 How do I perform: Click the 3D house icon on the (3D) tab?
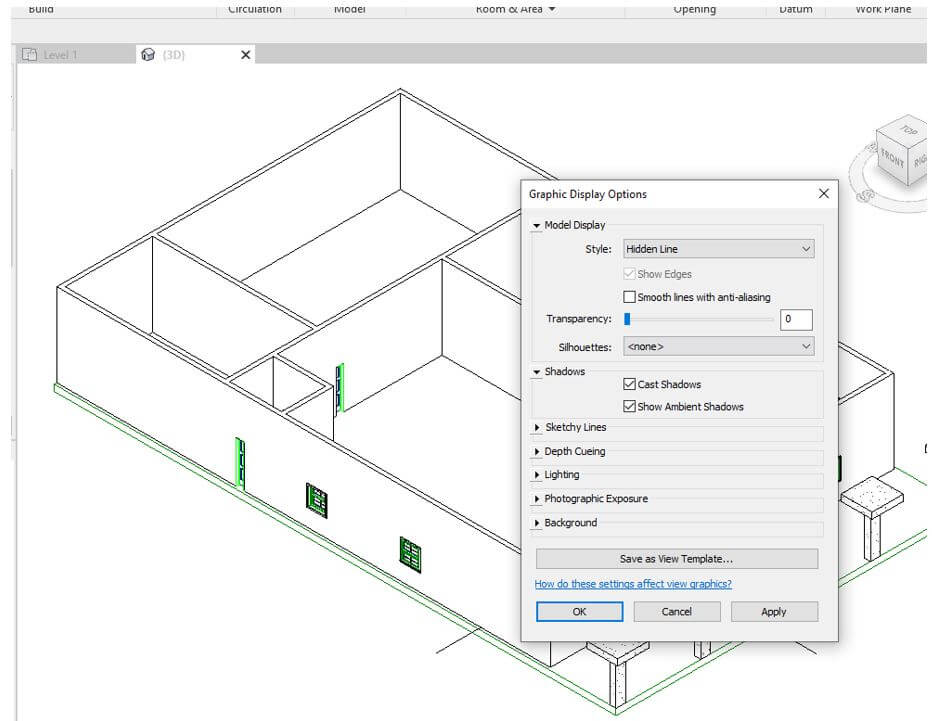[149, 55]
